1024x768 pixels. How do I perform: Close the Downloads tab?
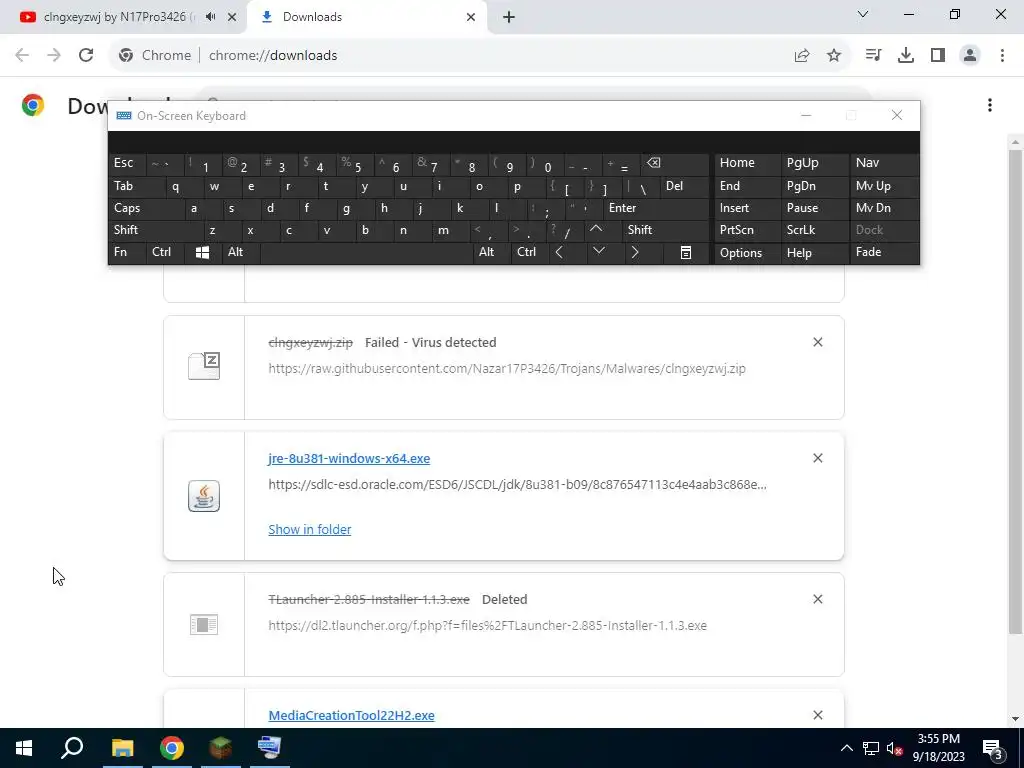pyautogui.click(x=471, y=17)
